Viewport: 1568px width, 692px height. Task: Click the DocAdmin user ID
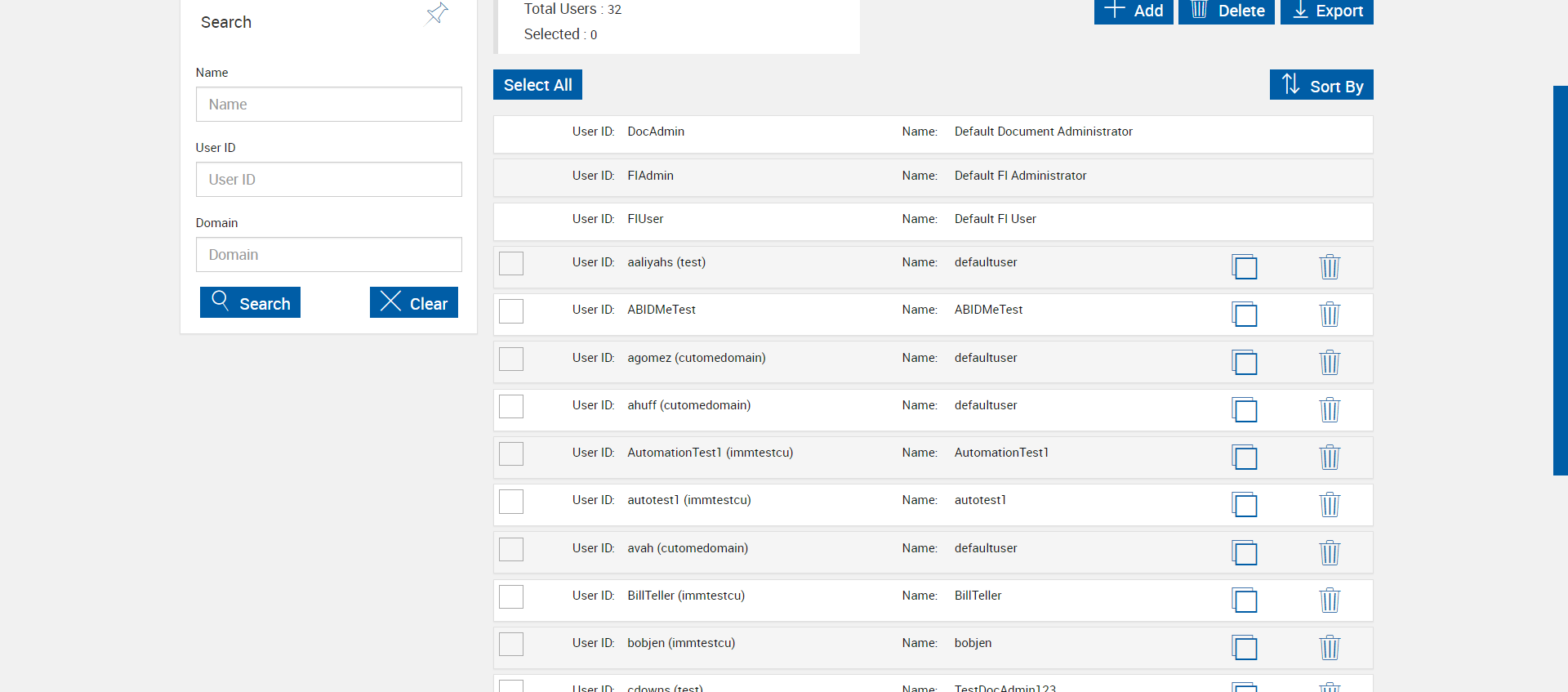tap(656, 132)
